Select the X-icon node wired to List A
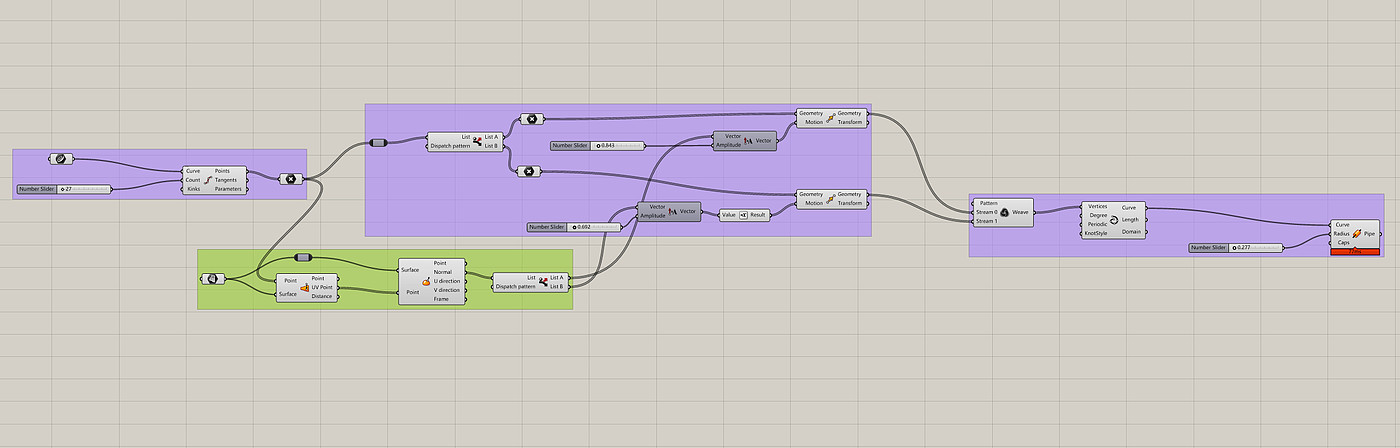This screenshot has width=1400, height=448. point(532,119)
